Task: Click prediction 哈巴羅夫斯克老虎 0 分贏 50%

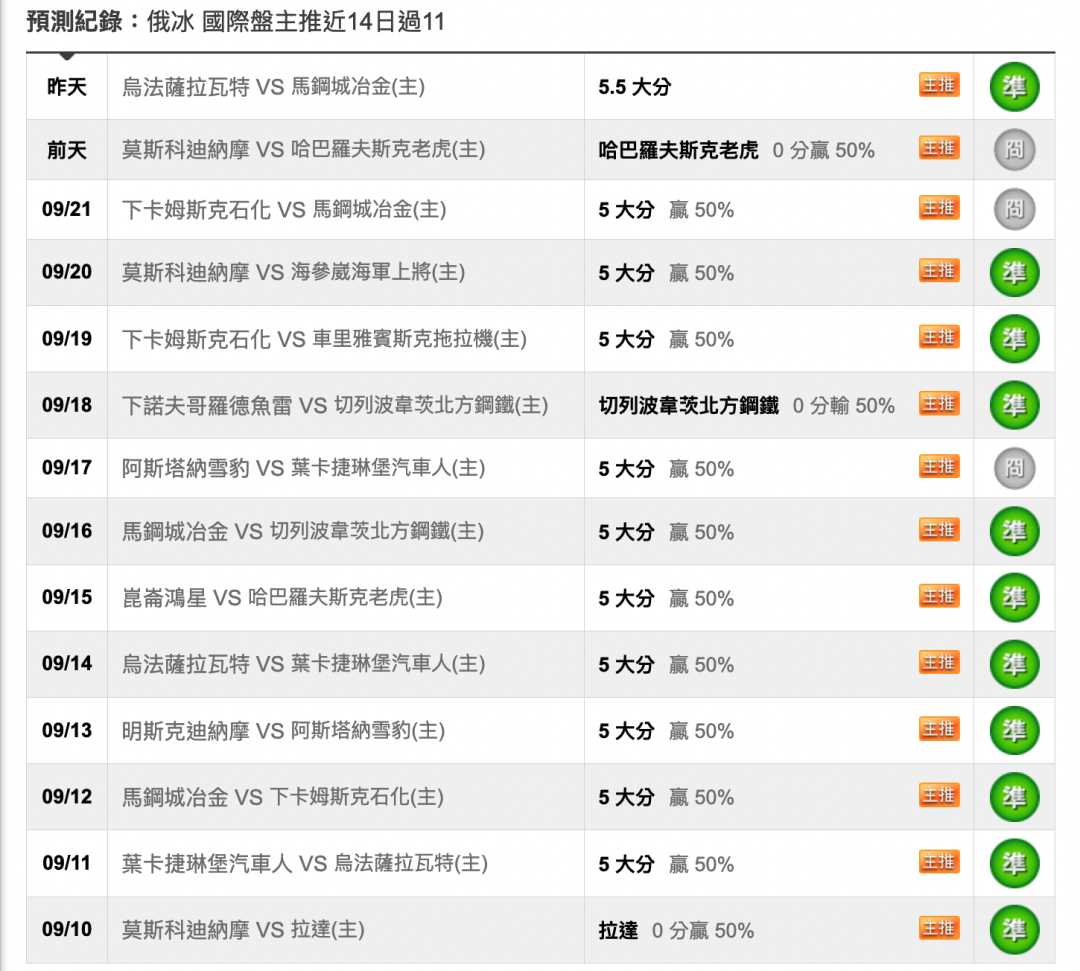Action: pyautogui.click(x=736, y=149)
